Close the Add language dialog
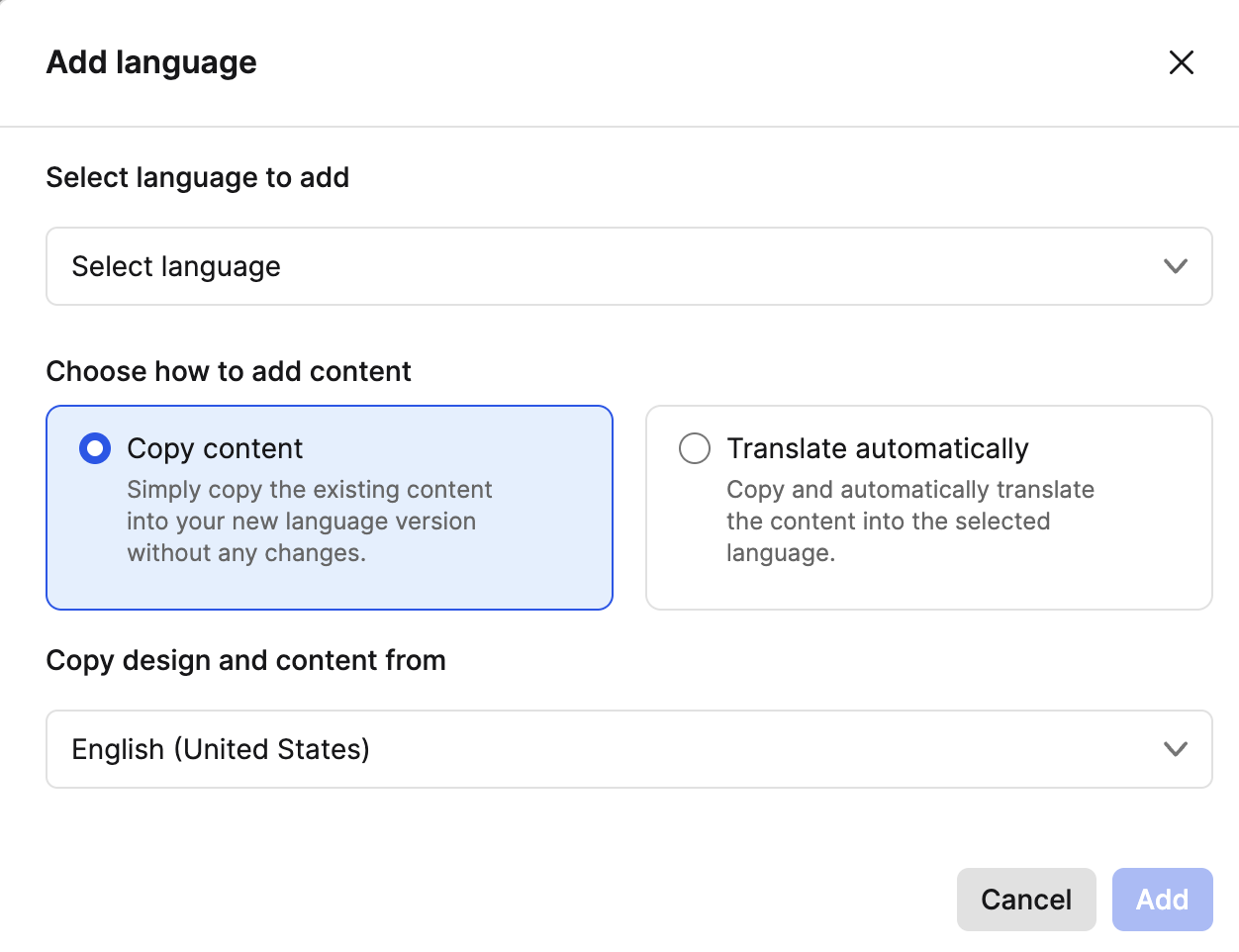The width and height of the screenshot is (1239, 952). point(1181,62)
